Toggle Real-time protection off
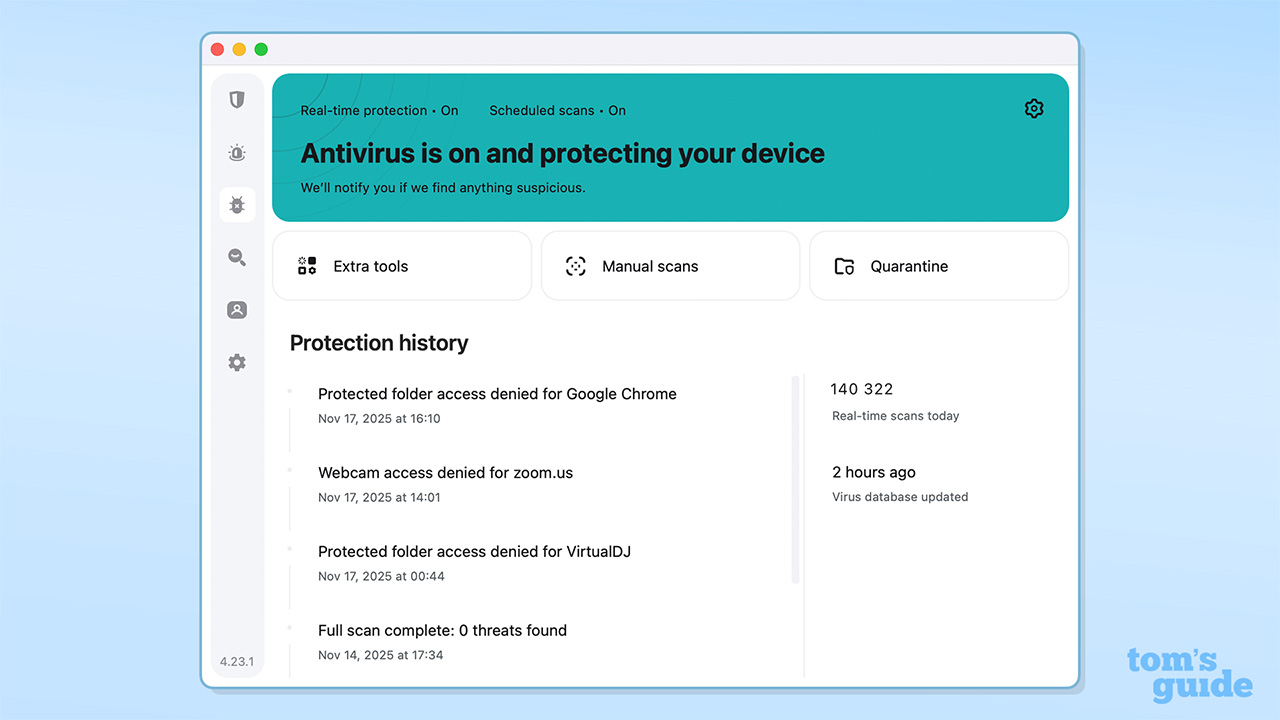Image resolution: width=1280 pixels, height=720 pixels. 380,110
